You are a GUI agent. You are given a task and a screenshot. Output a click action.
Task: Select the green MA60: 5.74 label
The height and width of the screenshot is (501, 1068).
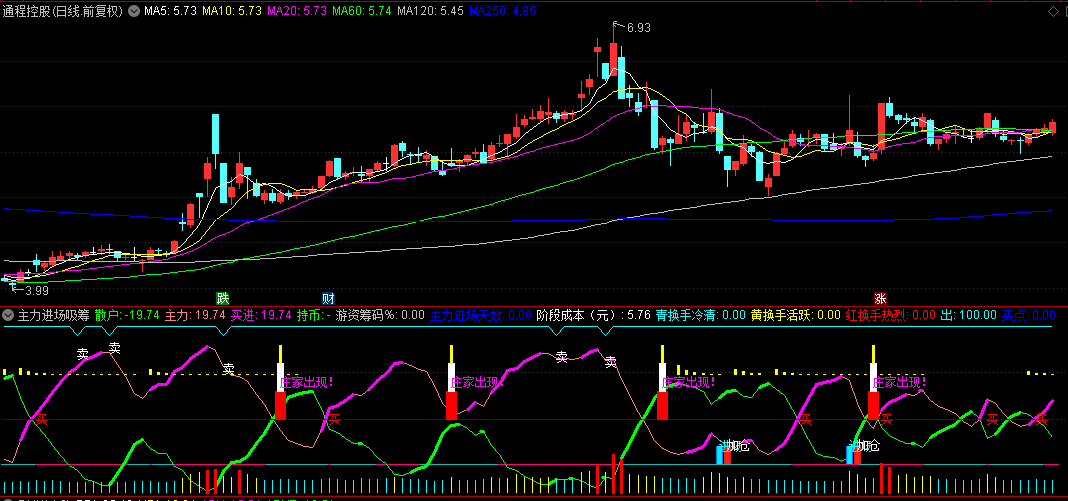[362, 11]
